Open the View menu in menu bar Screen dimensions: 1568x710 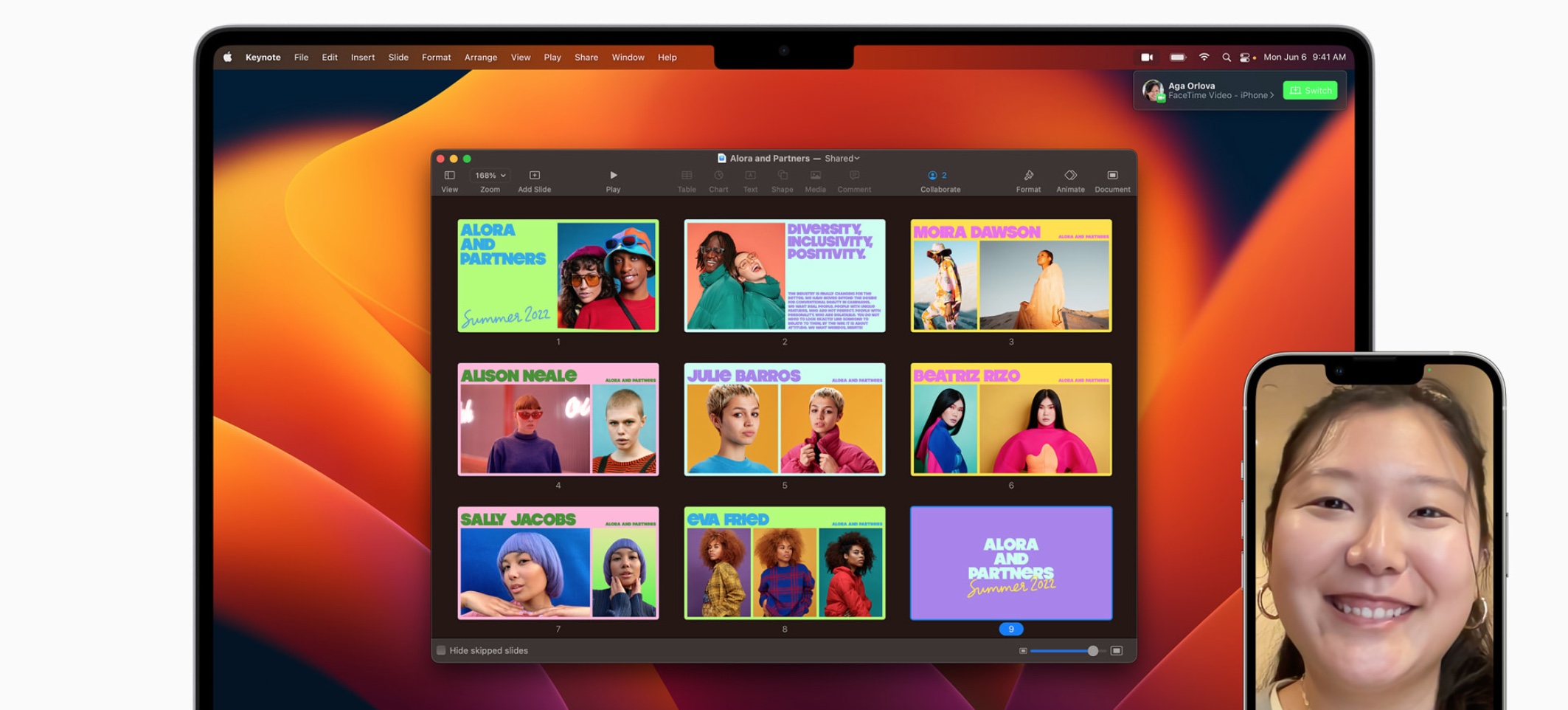point(521,57)
